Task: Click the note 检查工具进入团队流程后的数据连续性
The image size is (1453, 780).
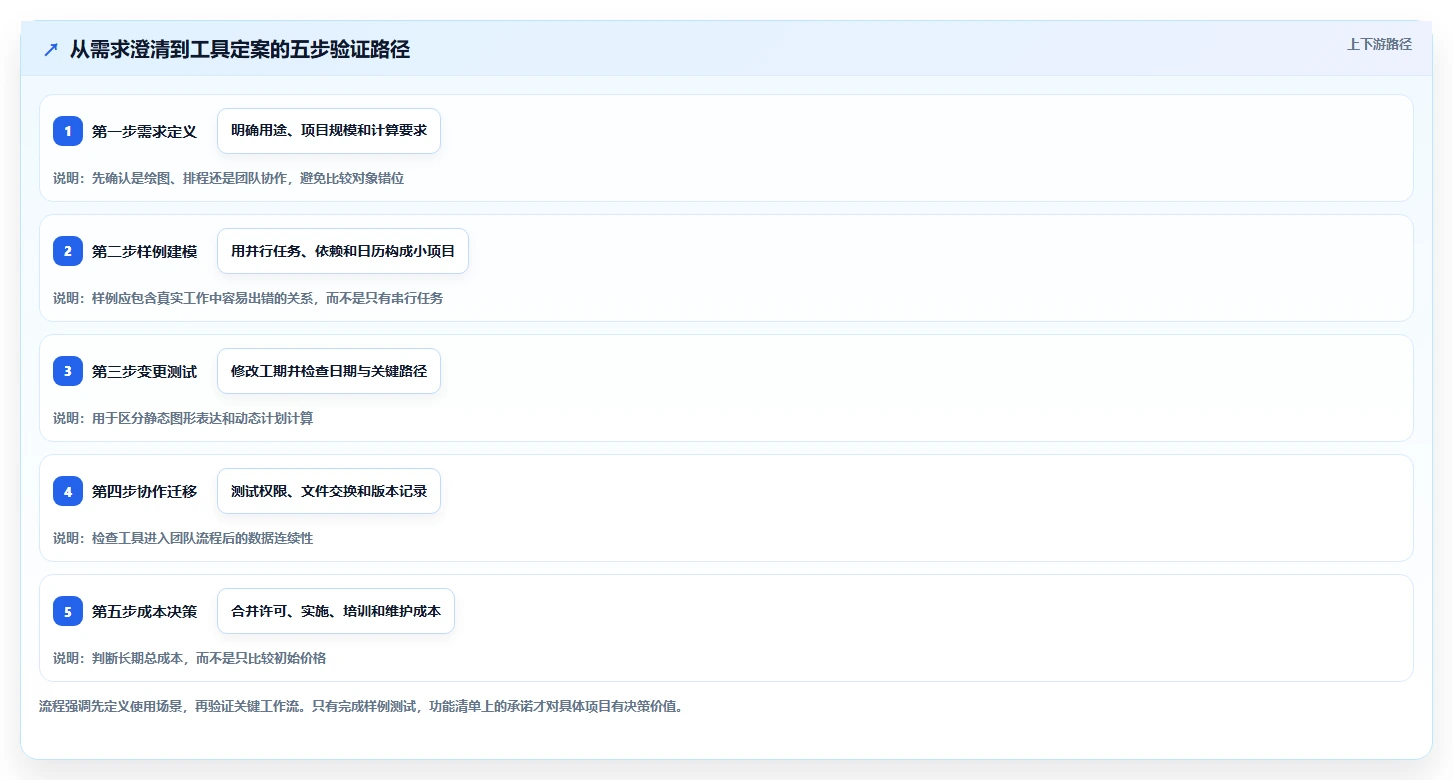Action: [183, 538]
